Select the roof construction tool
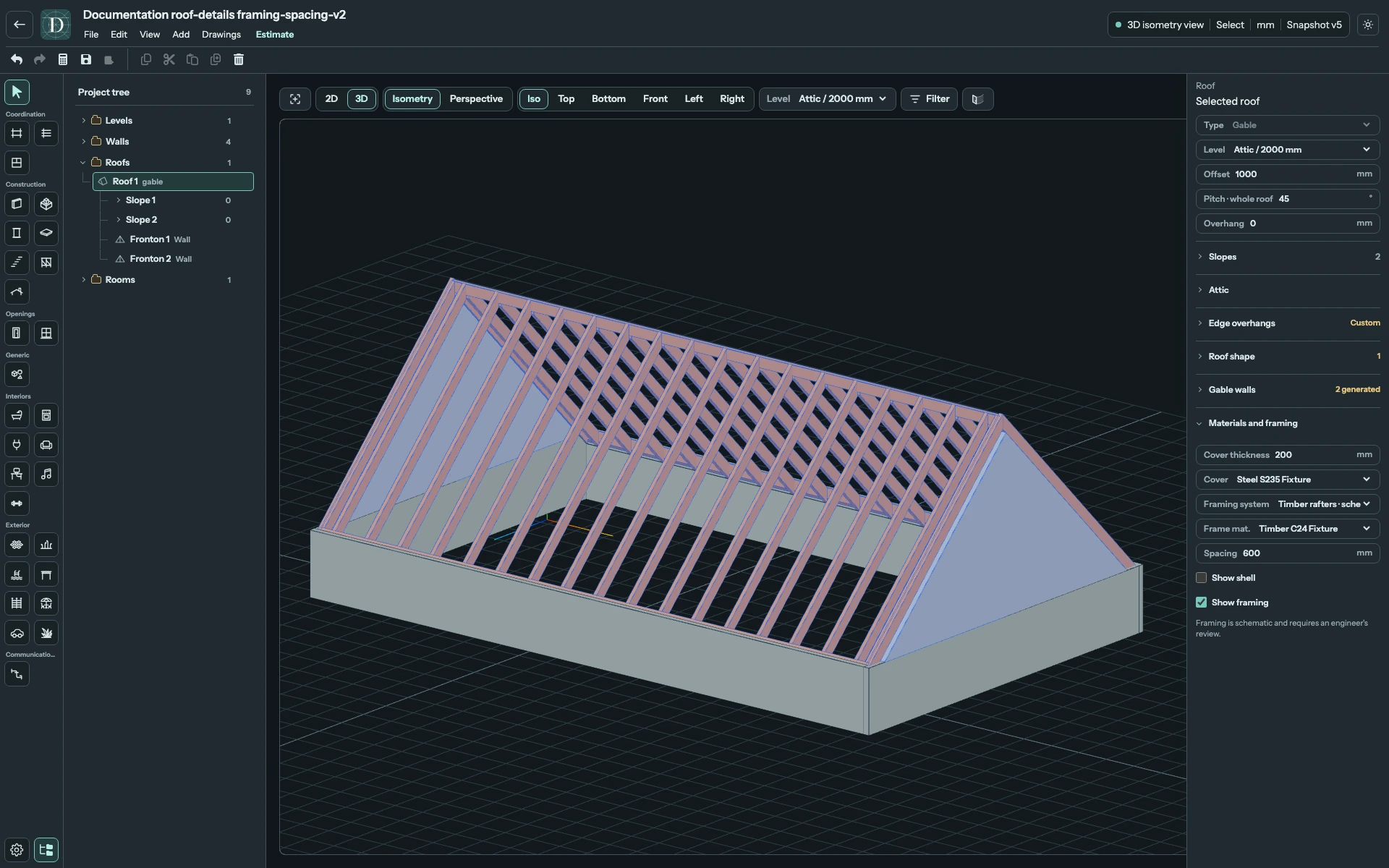This screenshot has height=868, width=1389. tap(17, 292)
